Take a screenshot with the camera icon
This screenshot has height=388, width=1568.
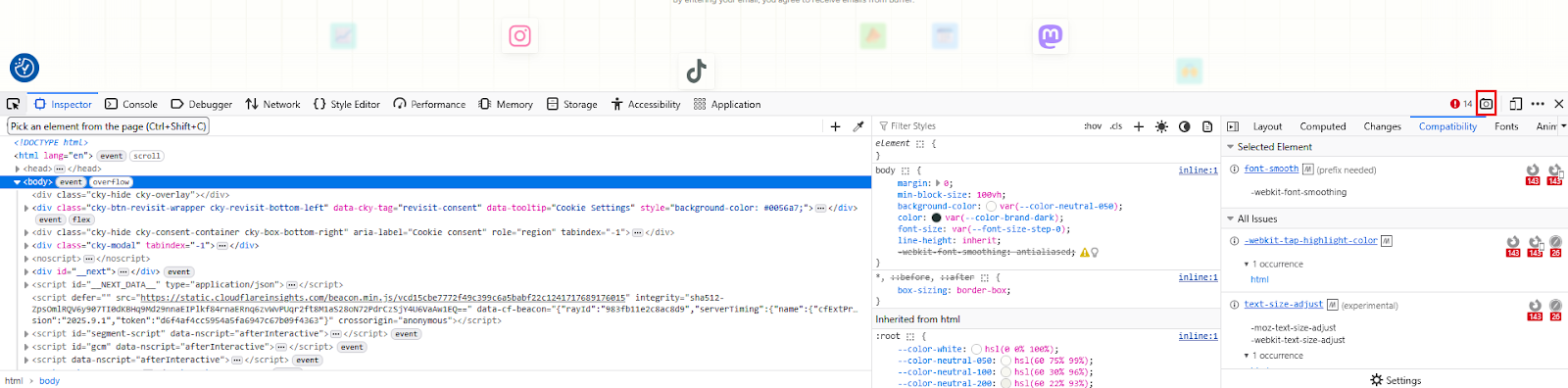point(1486,104)
